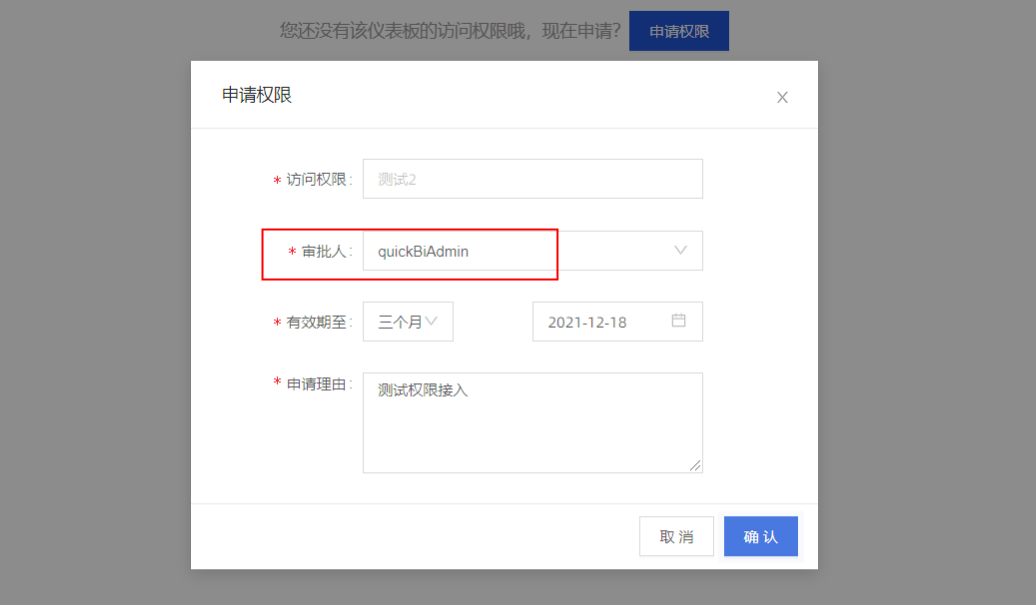The image size is (1036, 605).
Task: Click the 审批人 field label
Action: [324, 252]
